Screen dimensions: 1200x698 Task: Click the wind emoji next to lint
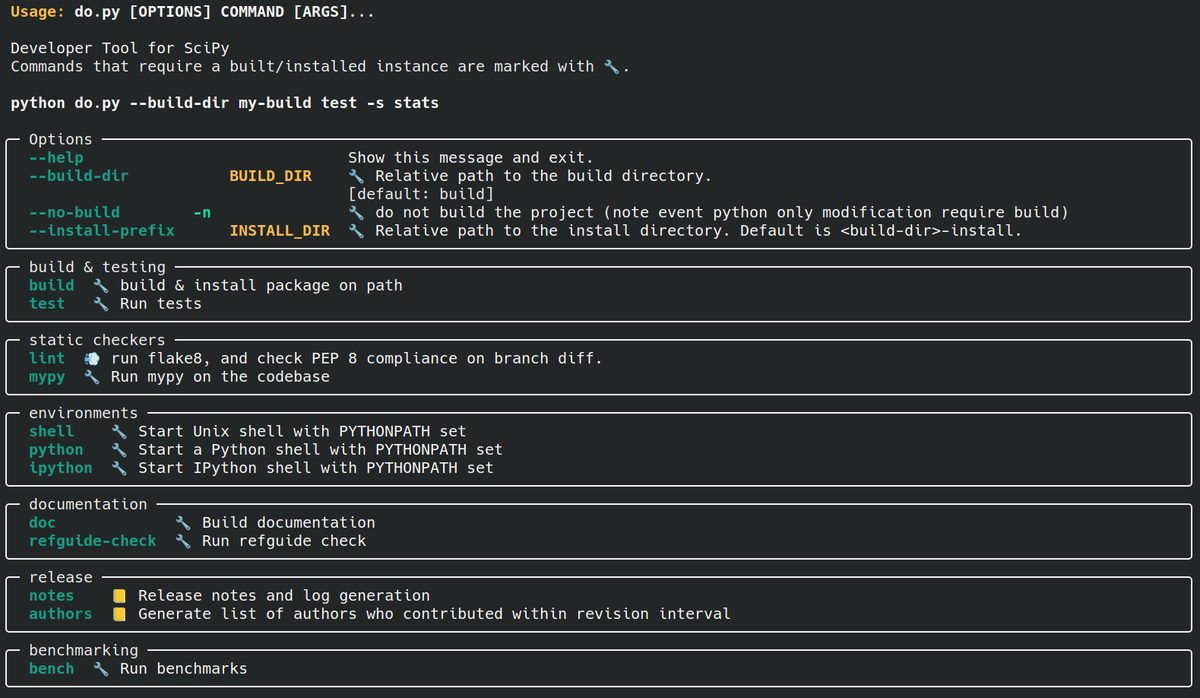point(91,358)
